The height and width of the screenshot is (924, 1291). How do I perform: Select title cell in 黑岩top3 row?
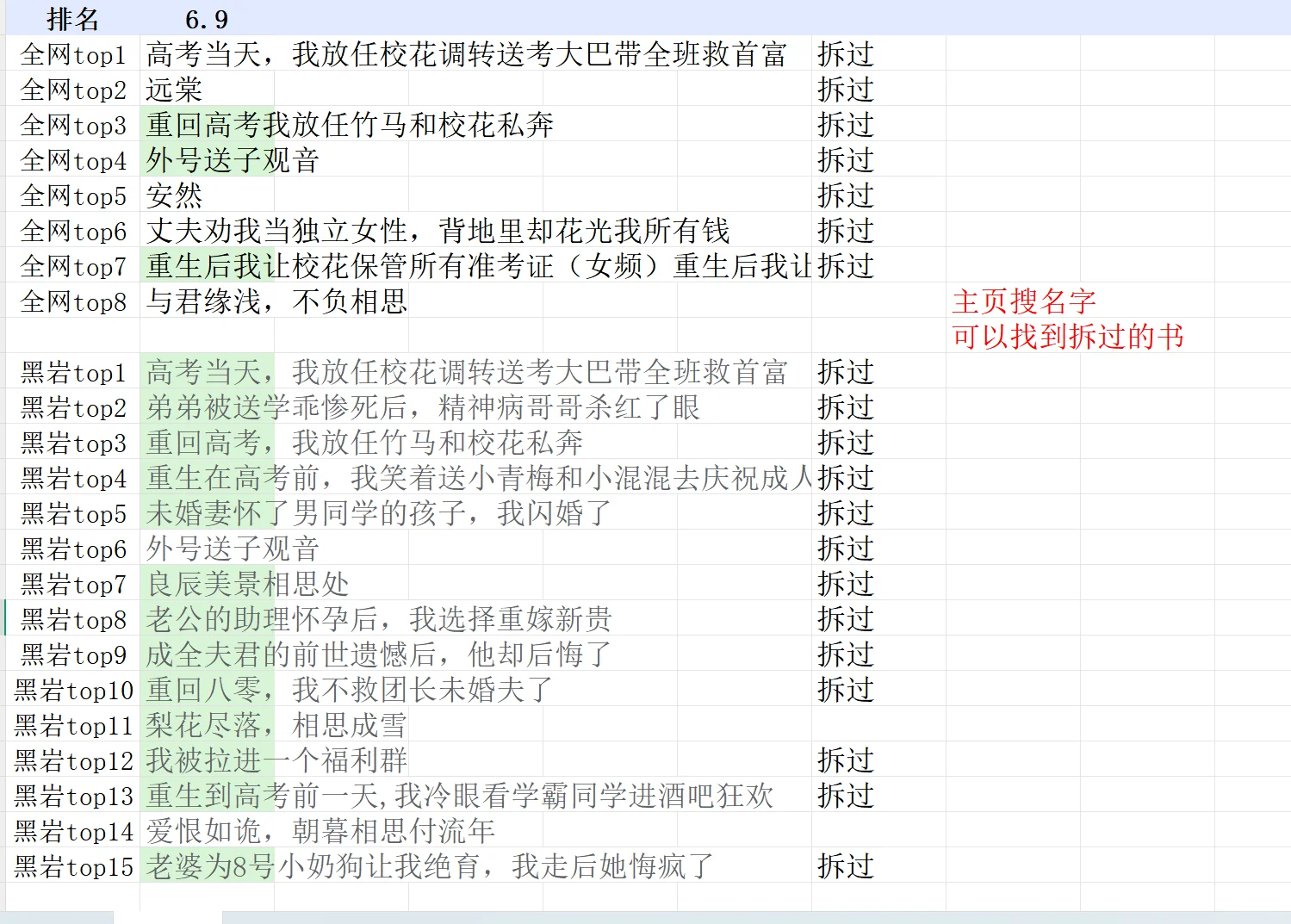point(364,443)
